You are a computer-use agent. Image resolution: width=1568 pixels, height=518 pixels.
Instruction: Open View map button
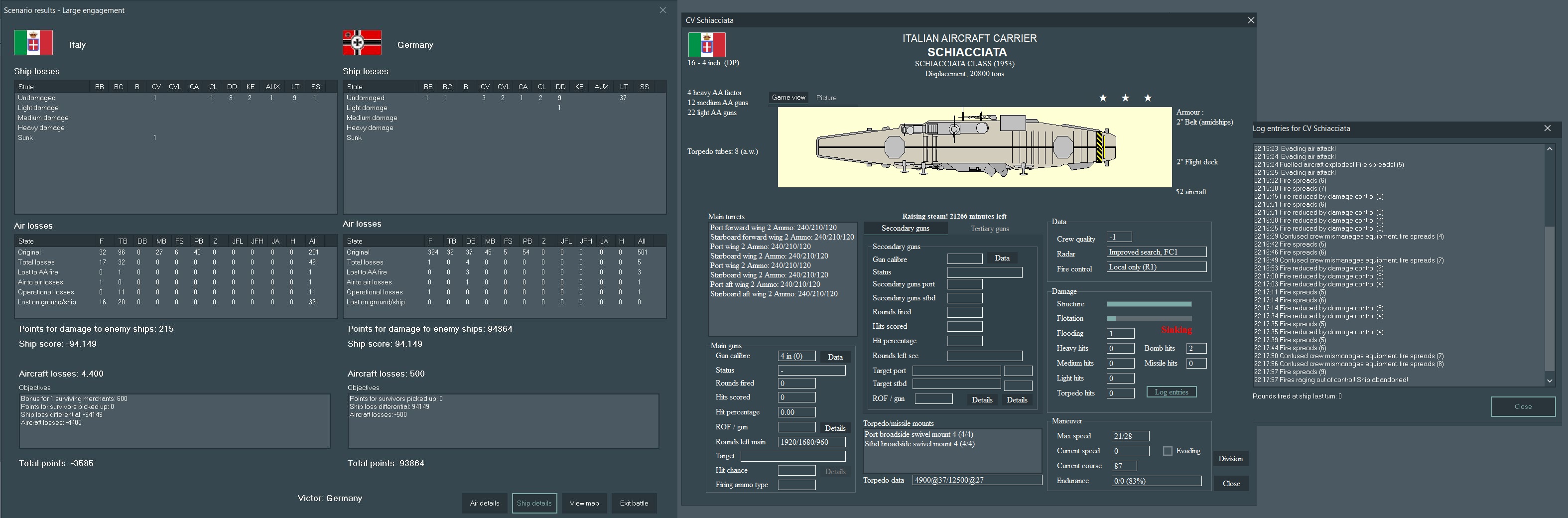pos(584,503)
